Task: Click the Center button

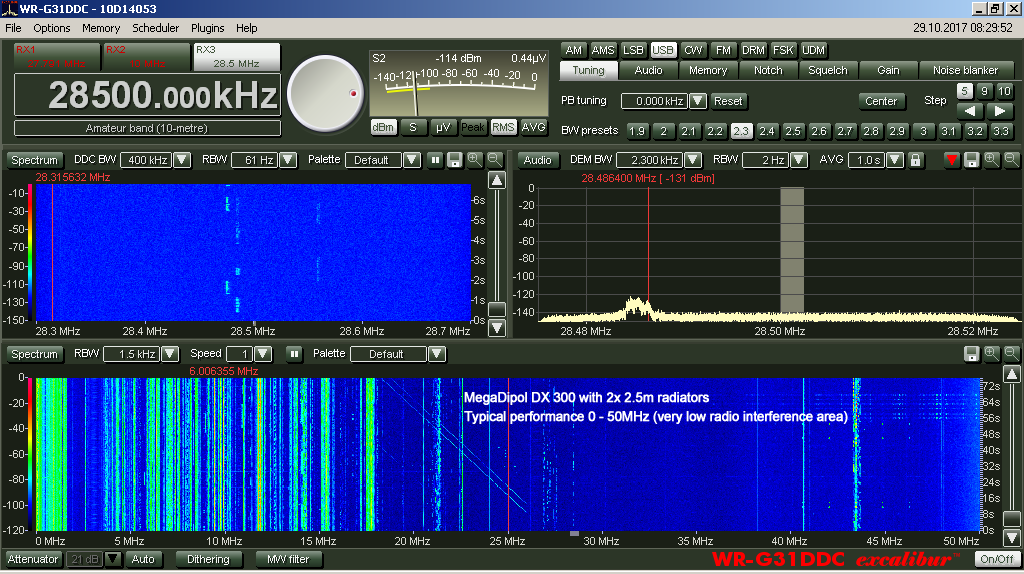Action: (x=881, y=101)
